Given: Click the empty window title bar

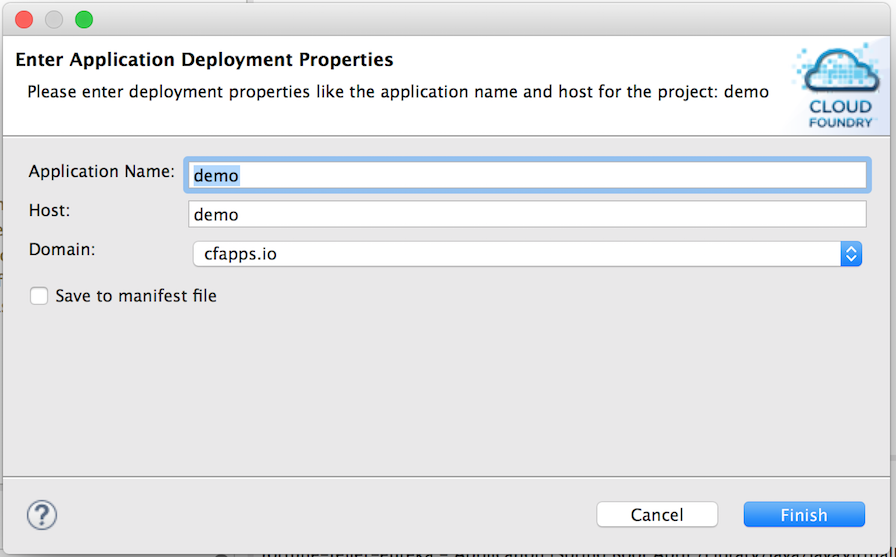Looking at the screenshot, I should pos(450,19).
